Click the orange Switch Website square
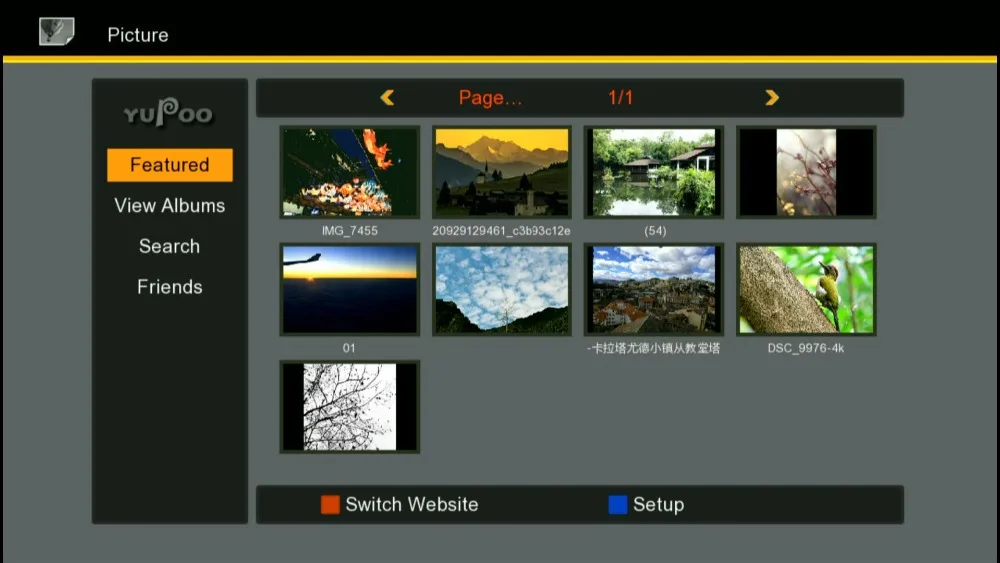This screenshot has width=1000, height=563. pyautogui.click(x=330, y=504)
